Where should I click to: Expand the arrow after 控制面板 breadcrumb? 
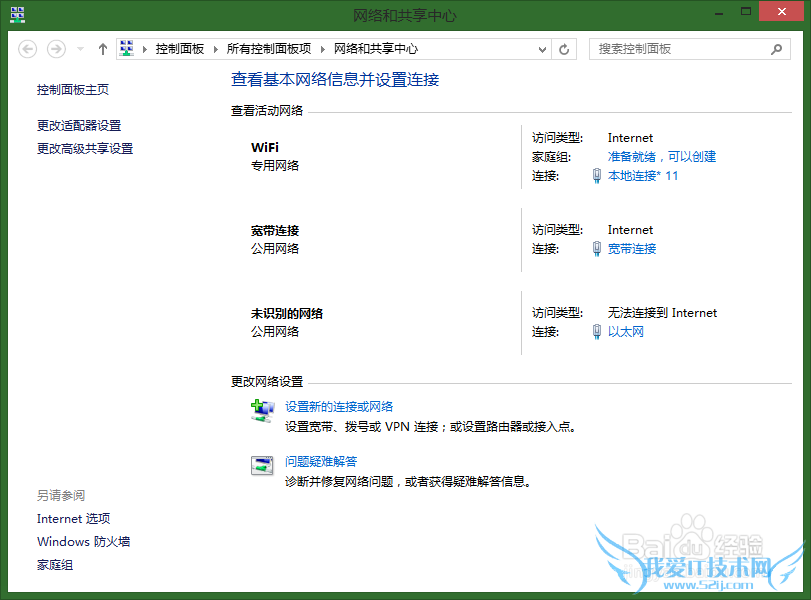point(216,49)
